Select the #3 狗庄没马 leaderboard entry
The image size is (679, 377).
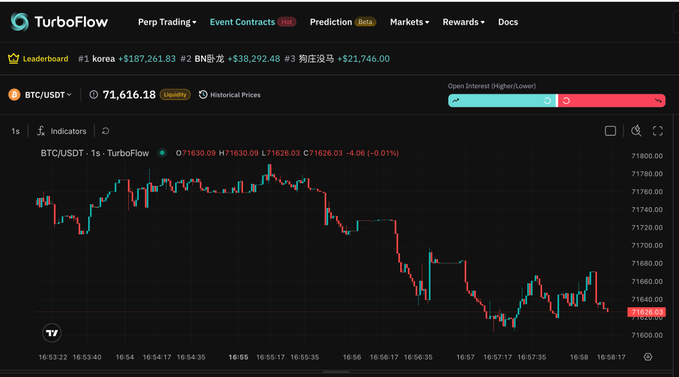[x=337, y=59]
